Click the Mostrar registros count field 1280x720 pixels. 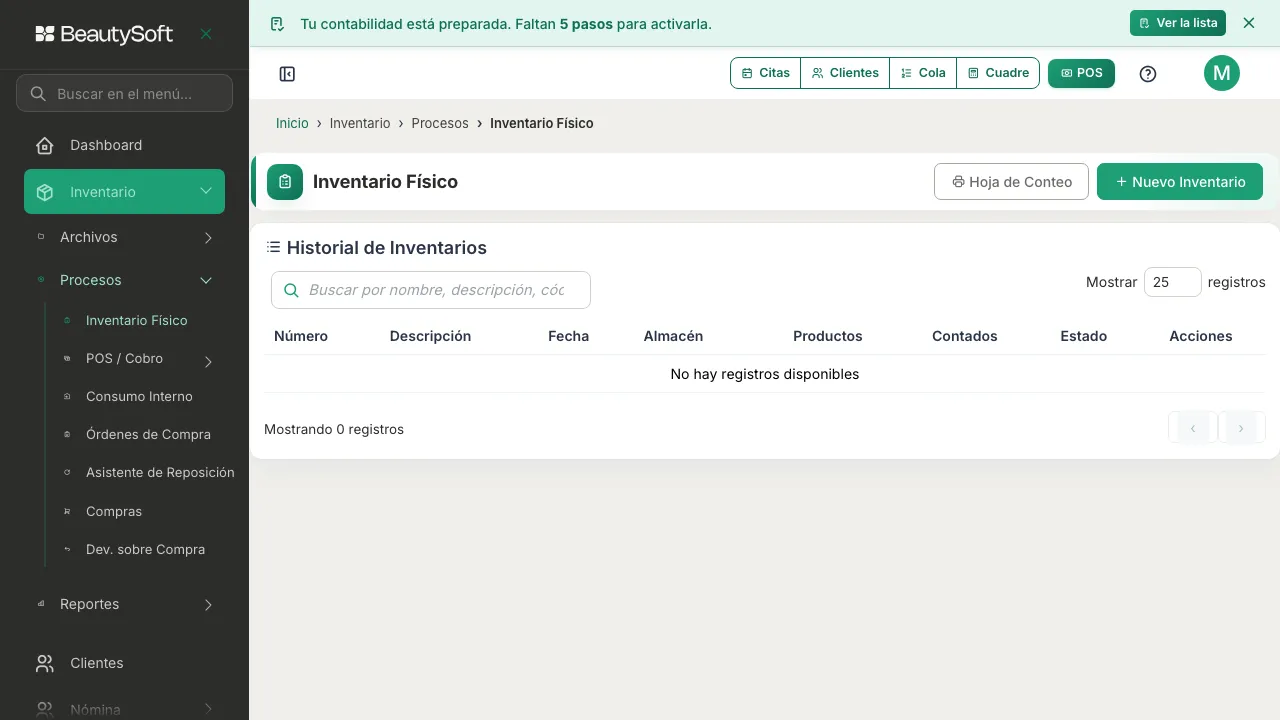tap(1172, 282)
